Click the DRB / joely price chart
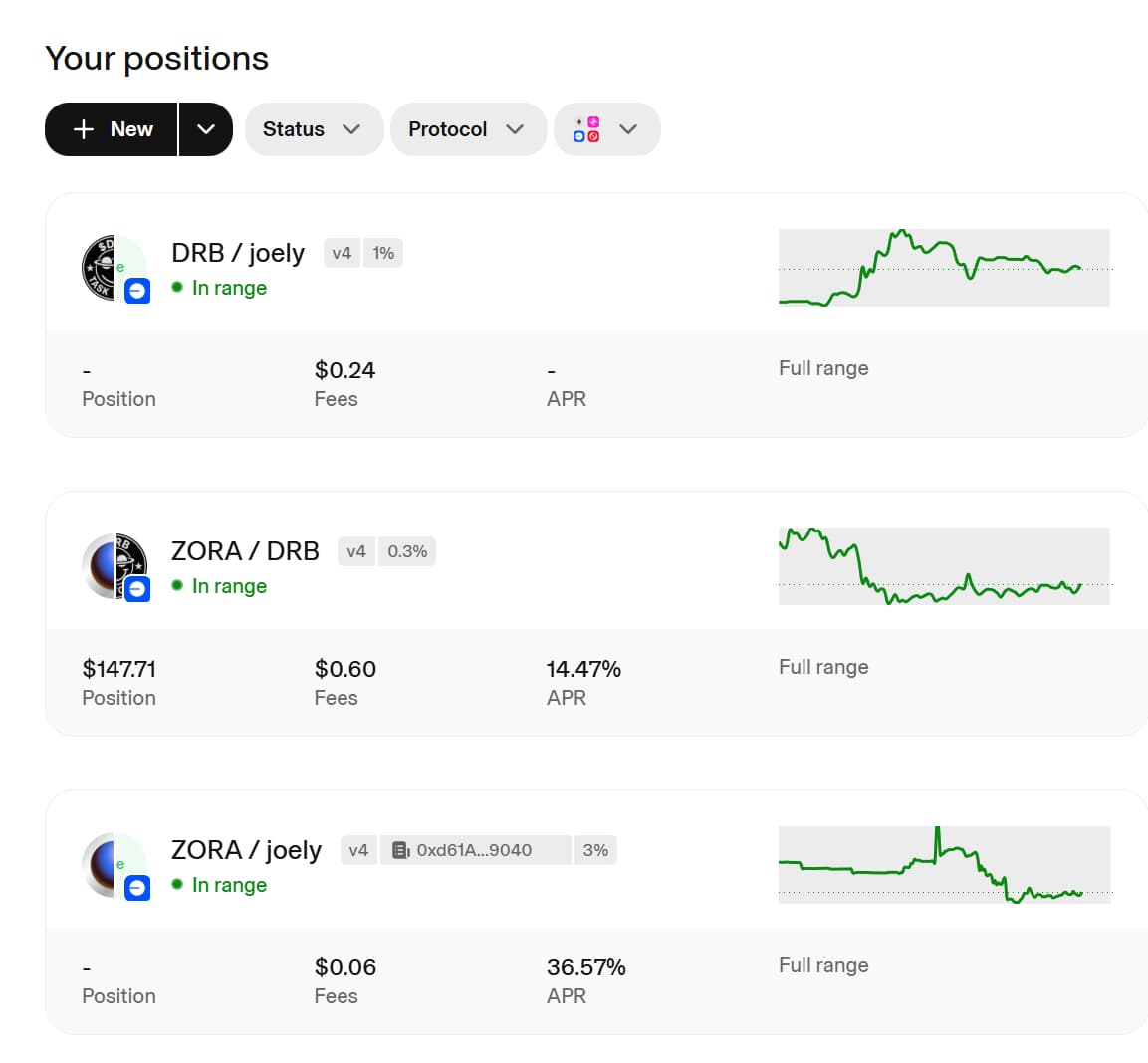 click(x=943, y=267)
